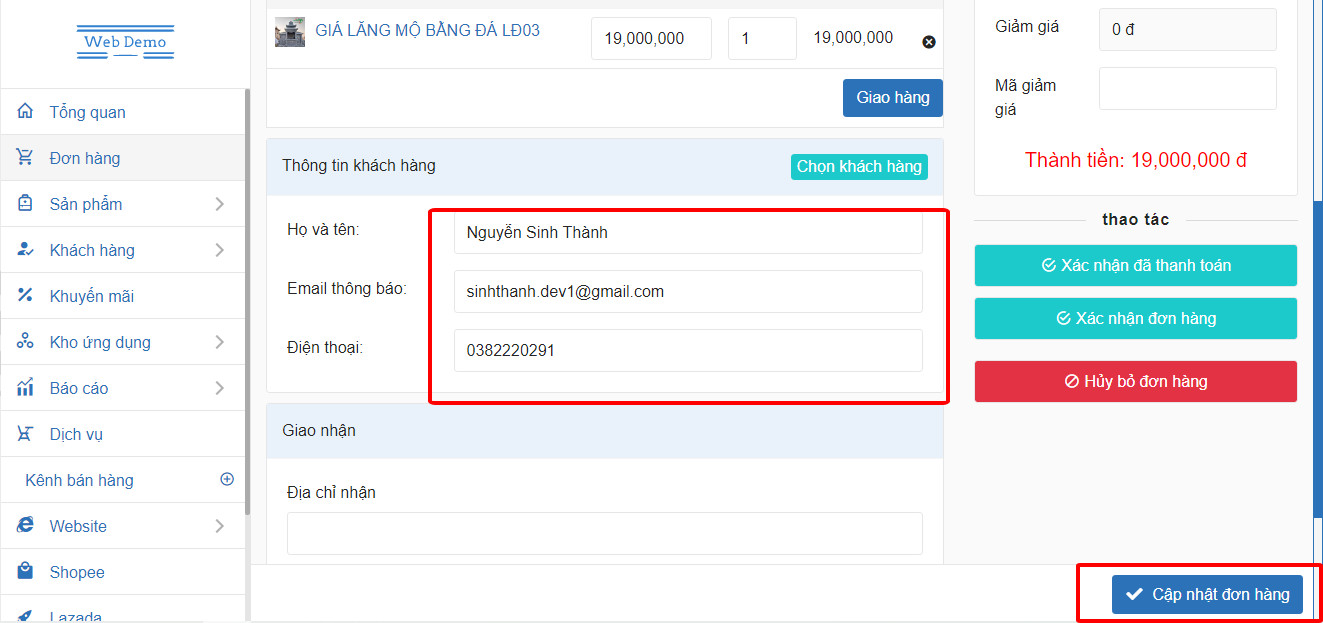
Task: Remove product with the X icon
Action: pos(928,42)
